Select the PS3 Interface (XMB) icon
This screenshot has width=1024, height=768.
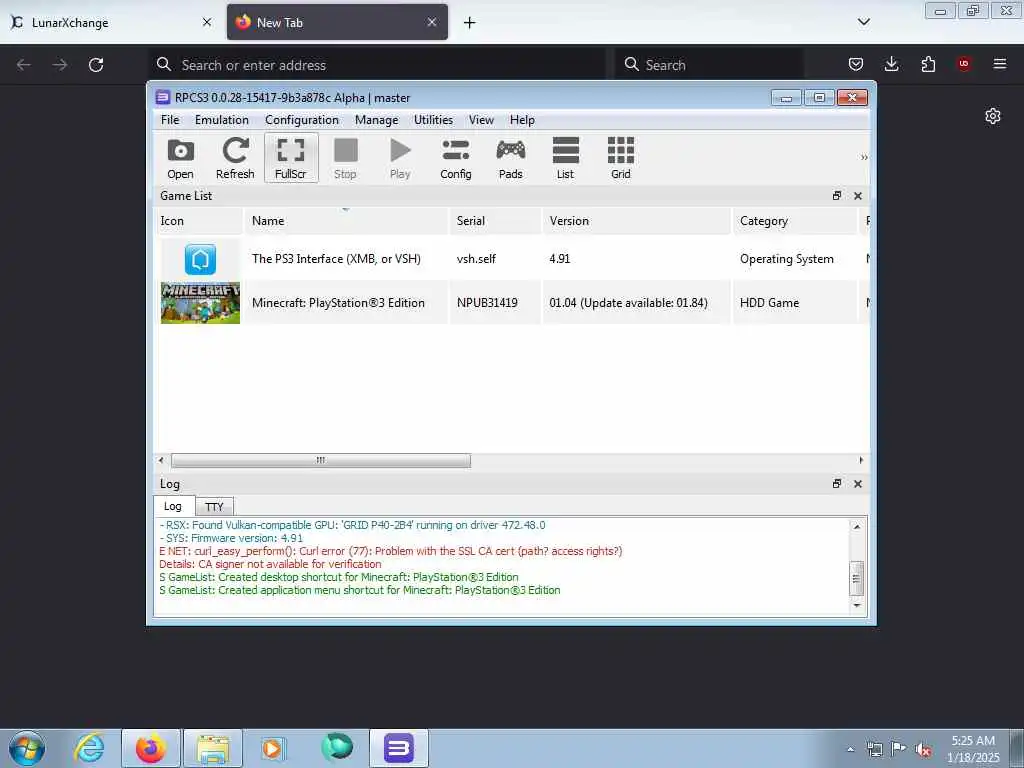click(x=200, y=259)
